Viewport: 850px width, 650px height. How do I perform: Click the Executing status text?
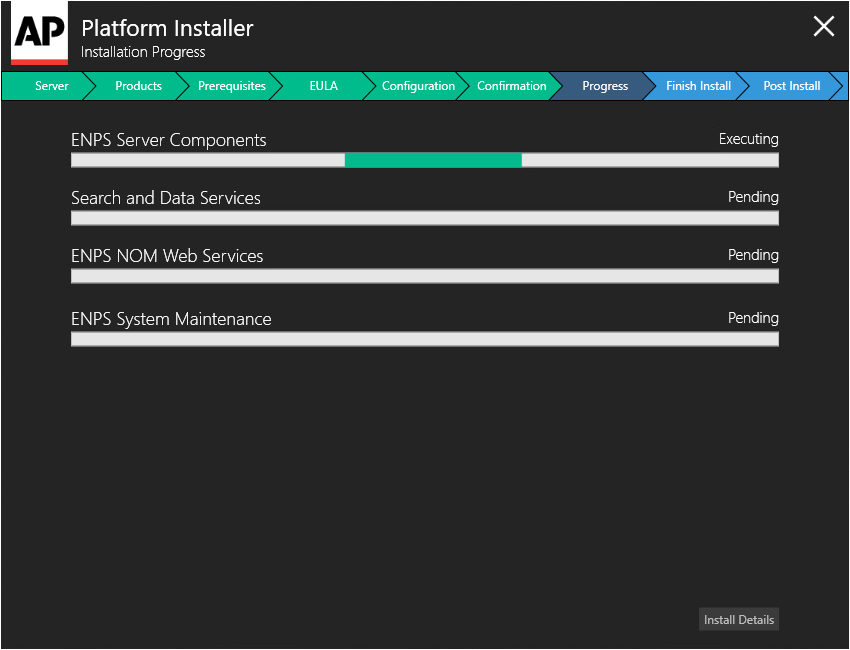(x=749, y=139)
